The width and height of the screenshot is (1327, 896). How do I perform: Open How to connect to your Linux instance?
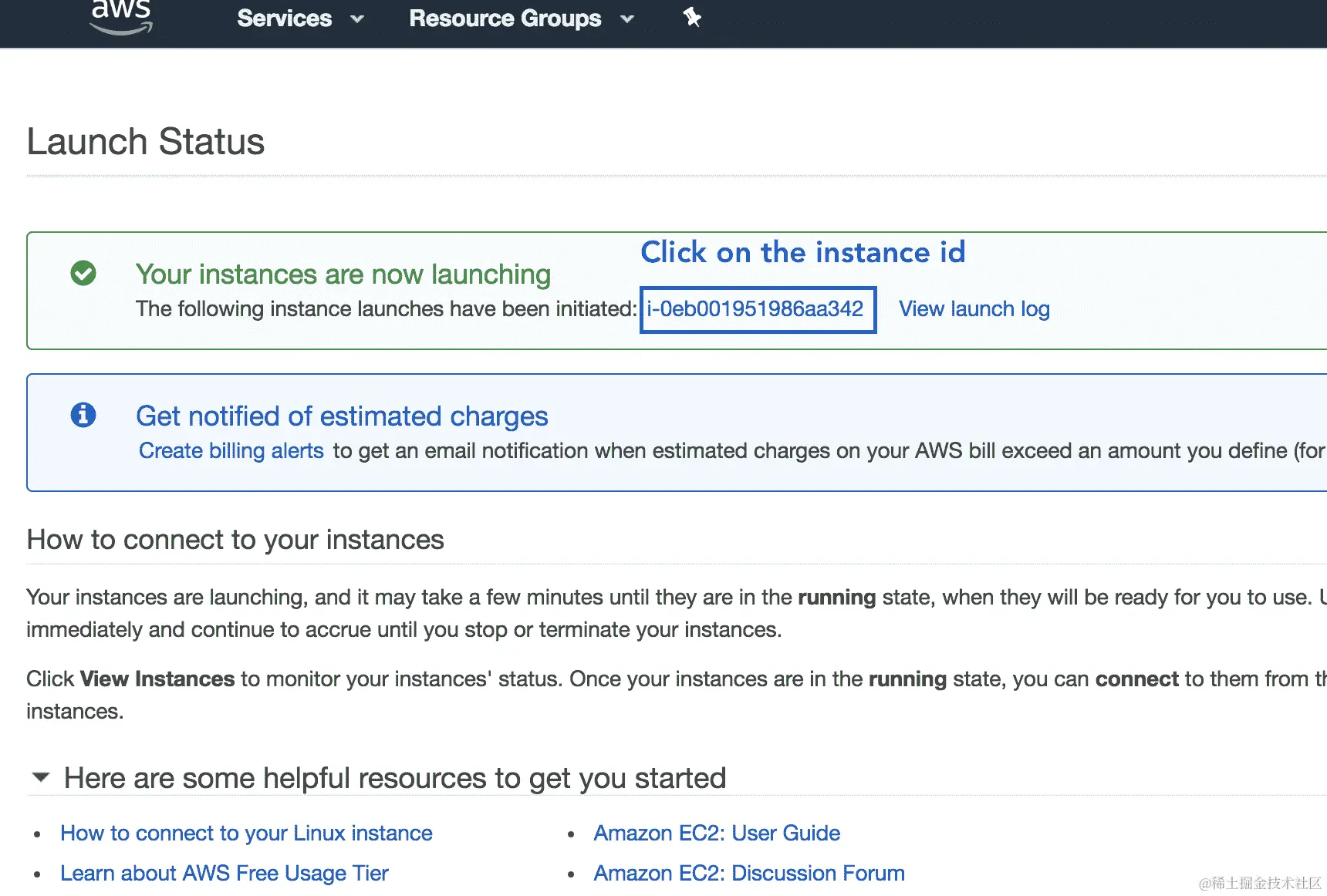tap(246, 834)
